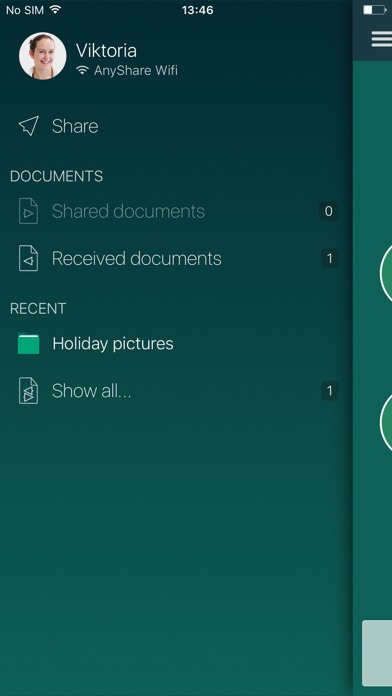Click the Viktoria username label
This screenshot has height=696, width=392.
pyautogui.click(x=106, y=50)
